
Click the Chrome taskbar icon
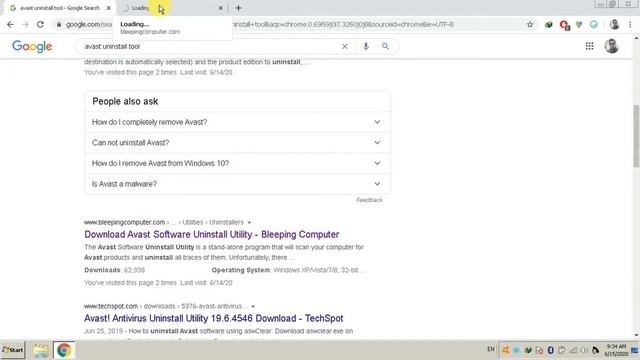coord(64,350)
